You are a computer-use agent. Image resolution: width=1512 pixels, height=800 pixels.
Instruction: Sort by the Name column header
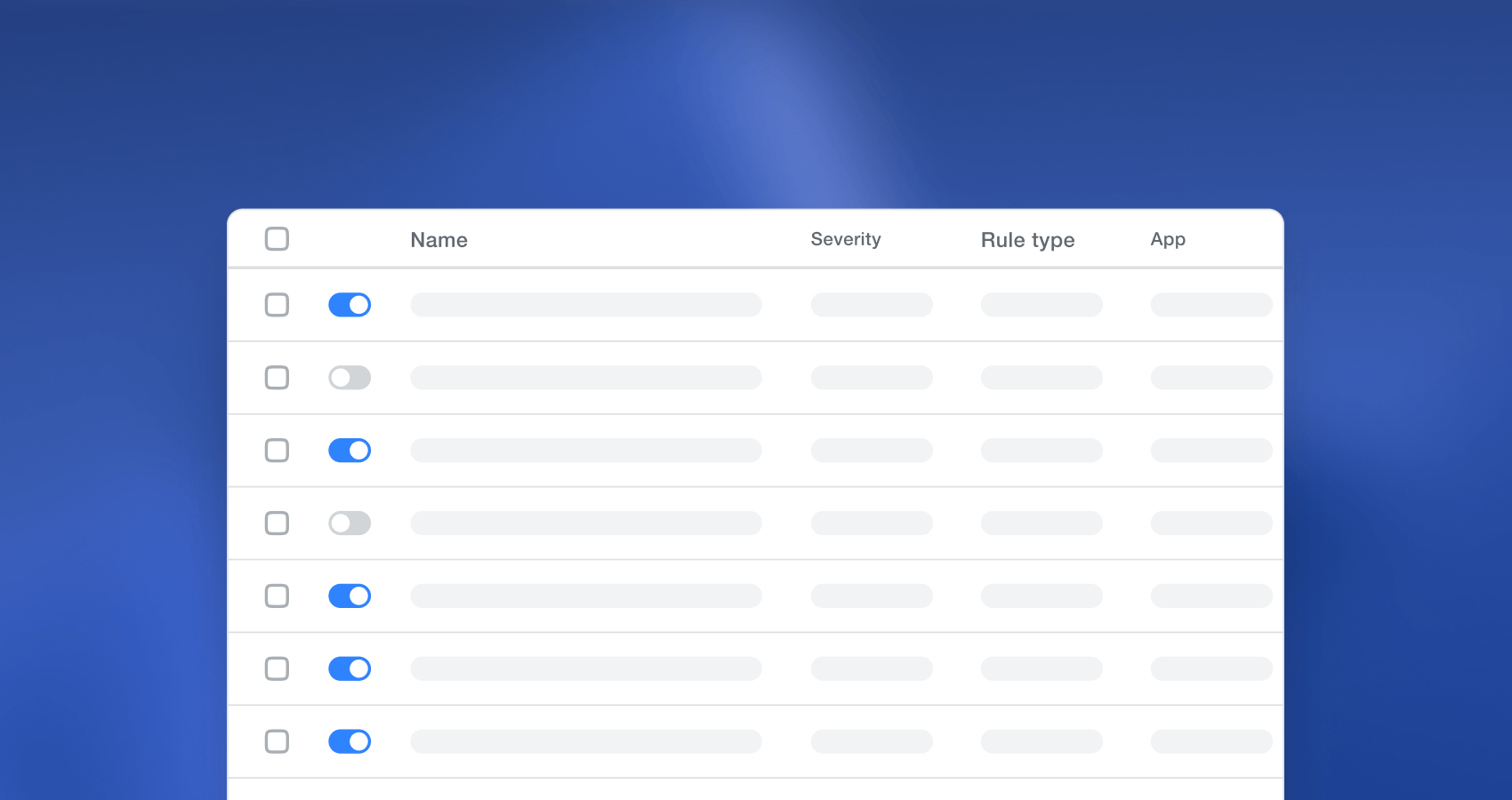coord(438,240)
